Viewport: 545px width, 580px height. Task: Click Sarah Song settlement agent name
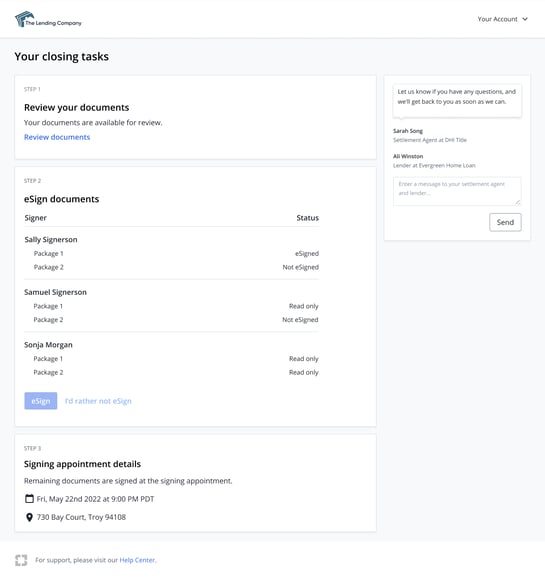point(408,131)
